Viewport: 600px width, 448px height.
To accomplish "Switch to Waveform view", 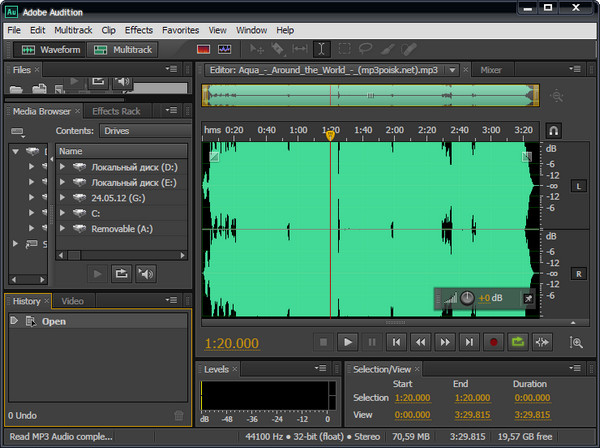I will (52, 48).
